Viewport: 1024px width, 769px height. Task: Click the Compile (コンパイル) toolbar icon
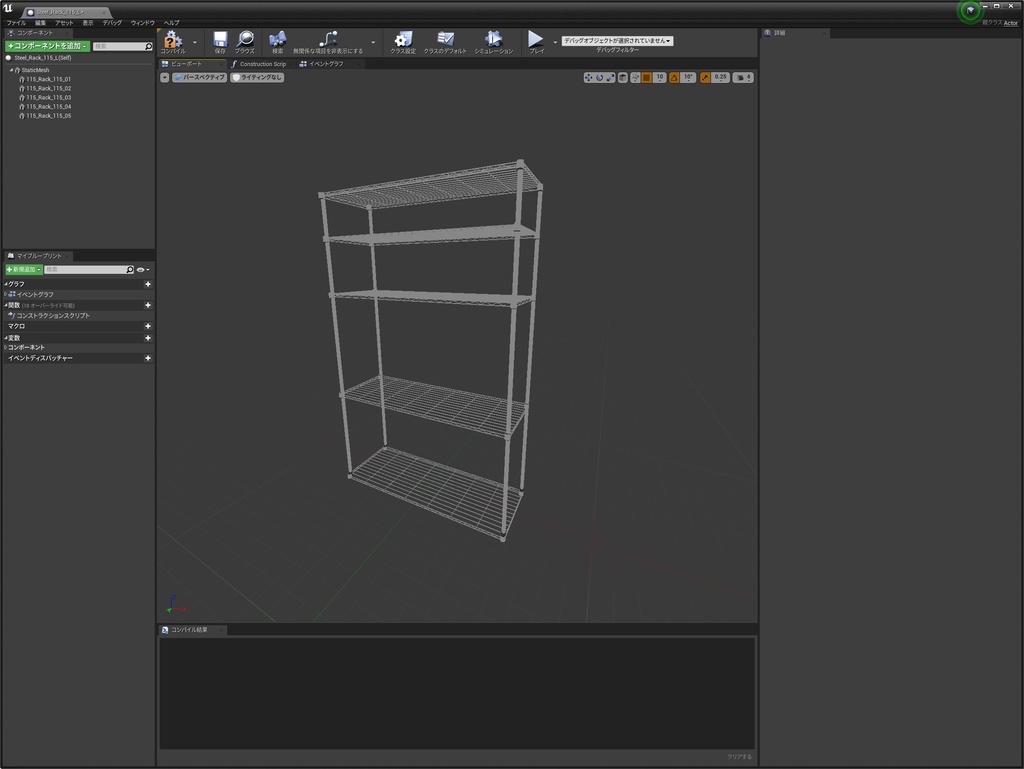pos(173,40)
